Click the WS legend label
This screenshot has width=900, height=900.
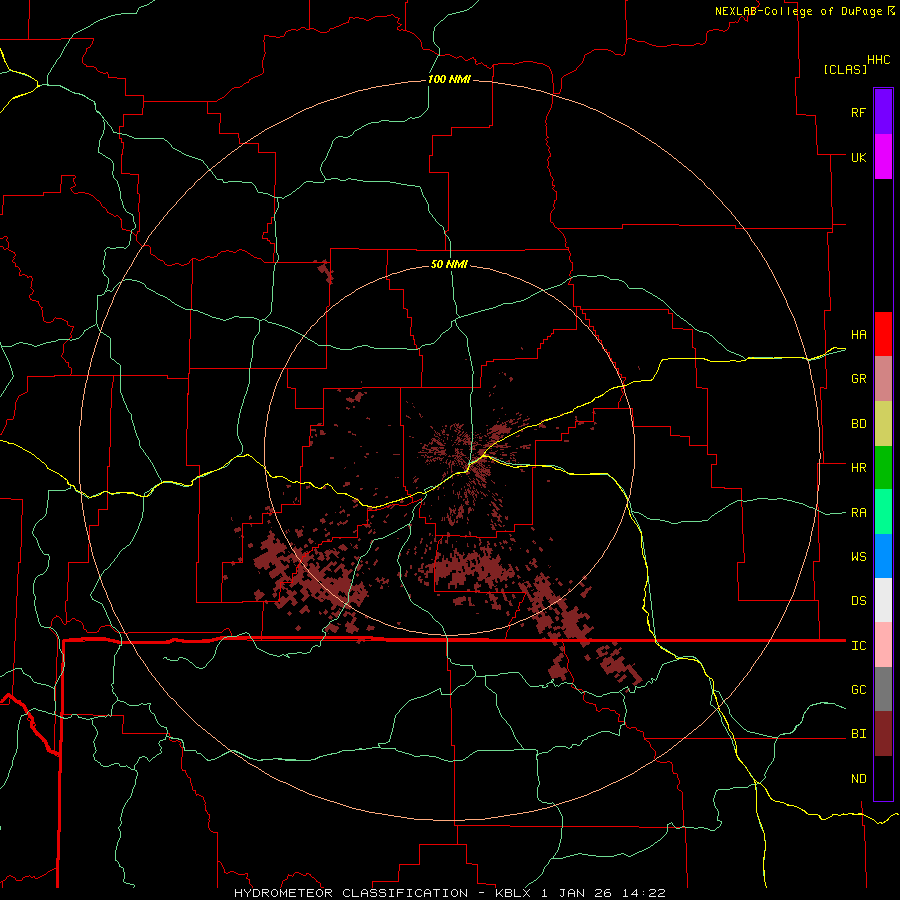pyautogui.click(x=858, y=557)
